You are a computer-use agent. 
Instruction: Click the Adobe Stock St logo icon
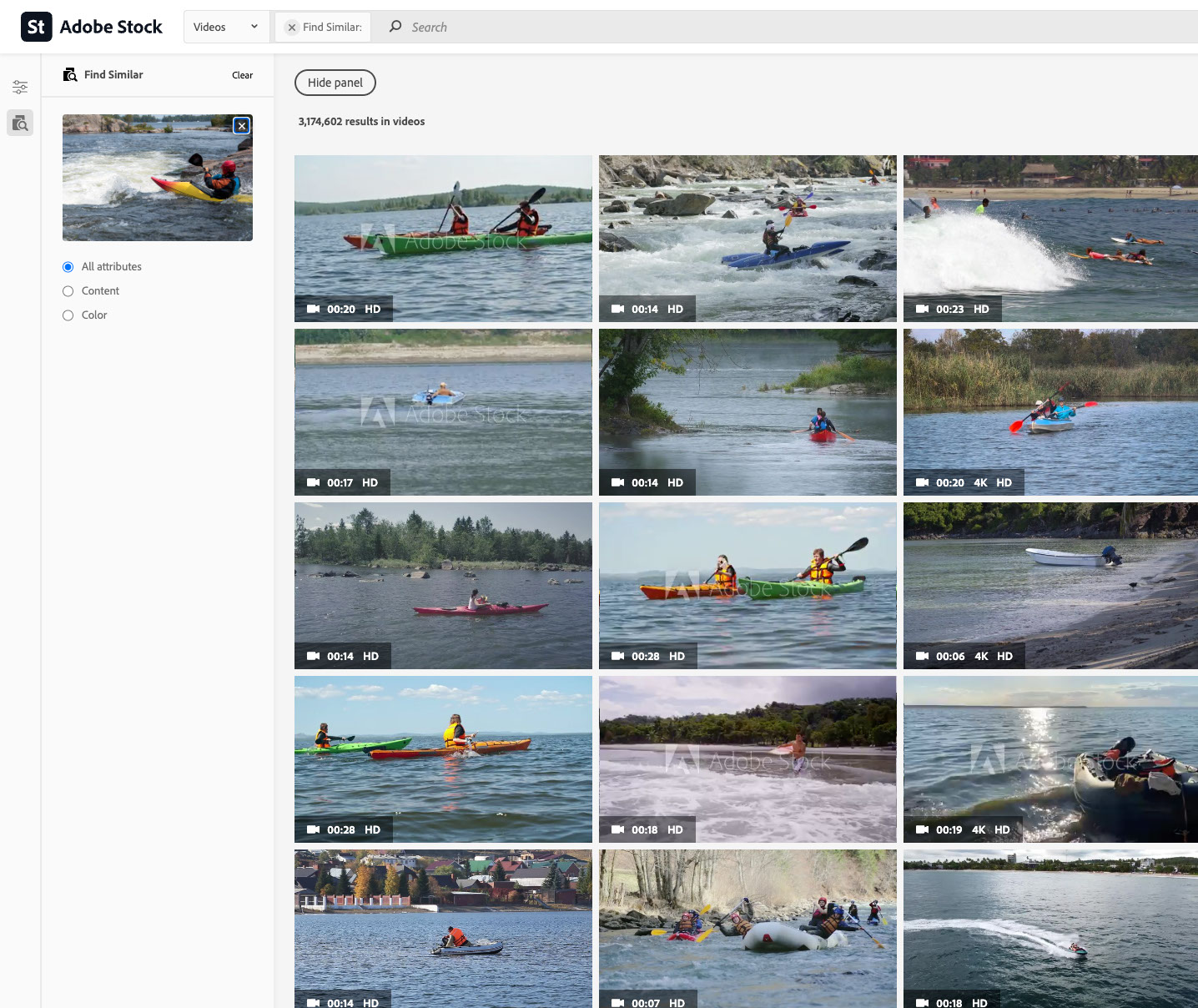pyautogui.click(x=36, y=27)
